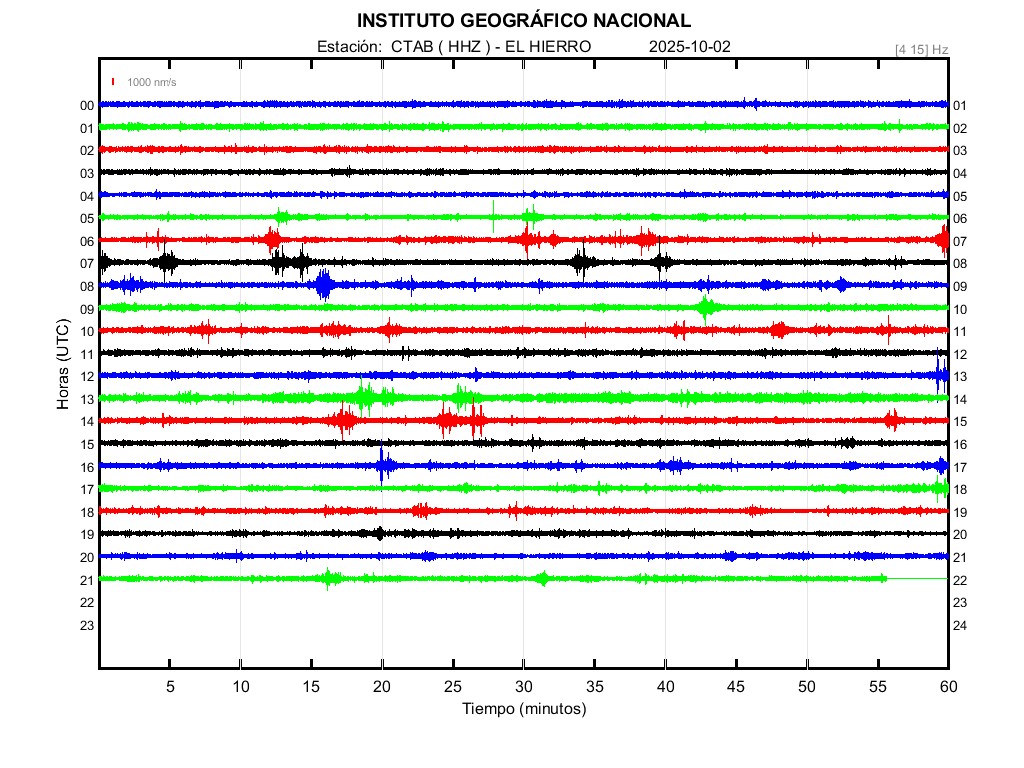This screenshot has width=1024, height=768.
Task: Click hour label 13 on the right axis
Action: [x=960, y=377]
